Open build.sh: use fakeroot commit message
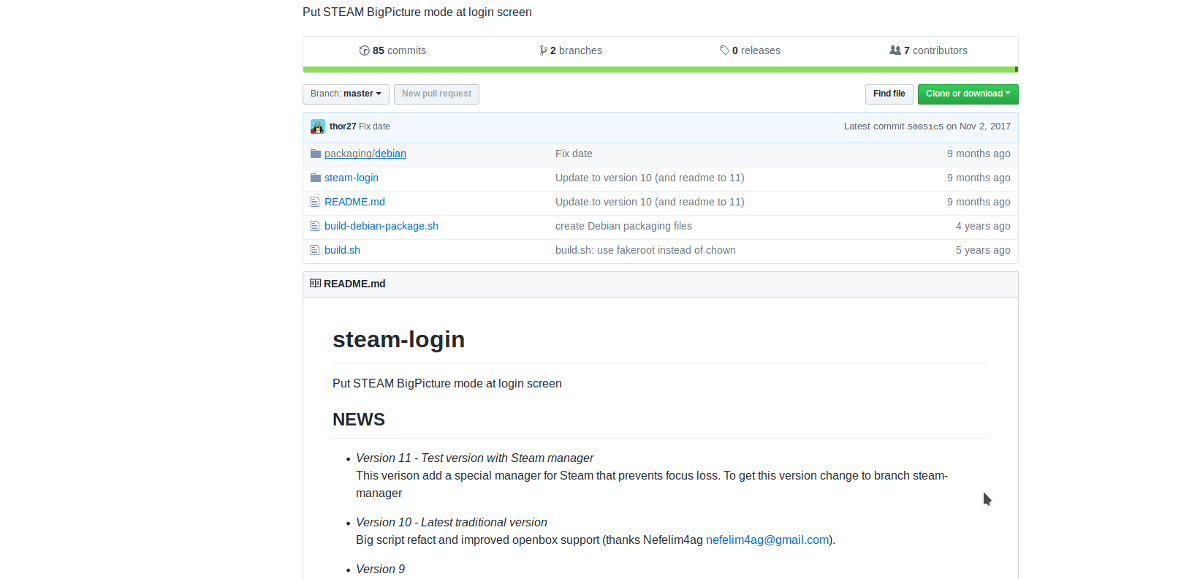Image resolution: width=1200 pixels, height=579 pixels. point(645,250)
